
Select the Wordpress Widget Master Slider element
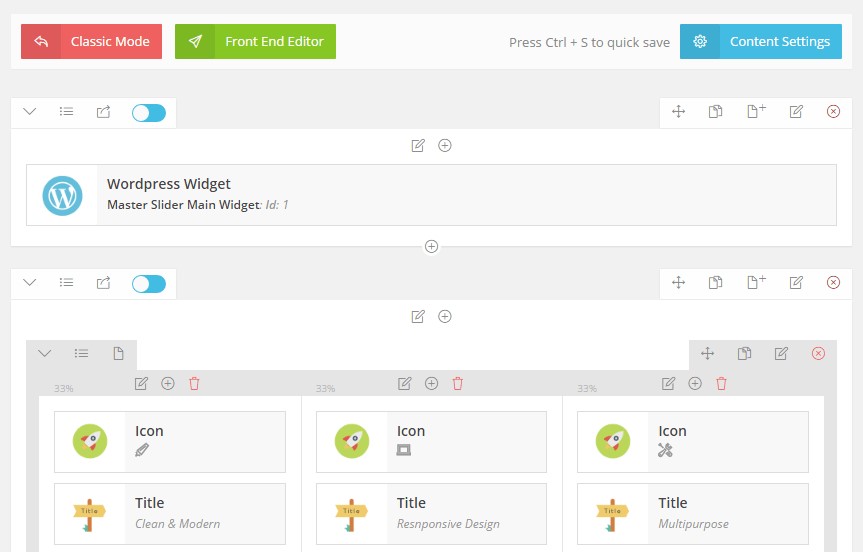[431, 195]
